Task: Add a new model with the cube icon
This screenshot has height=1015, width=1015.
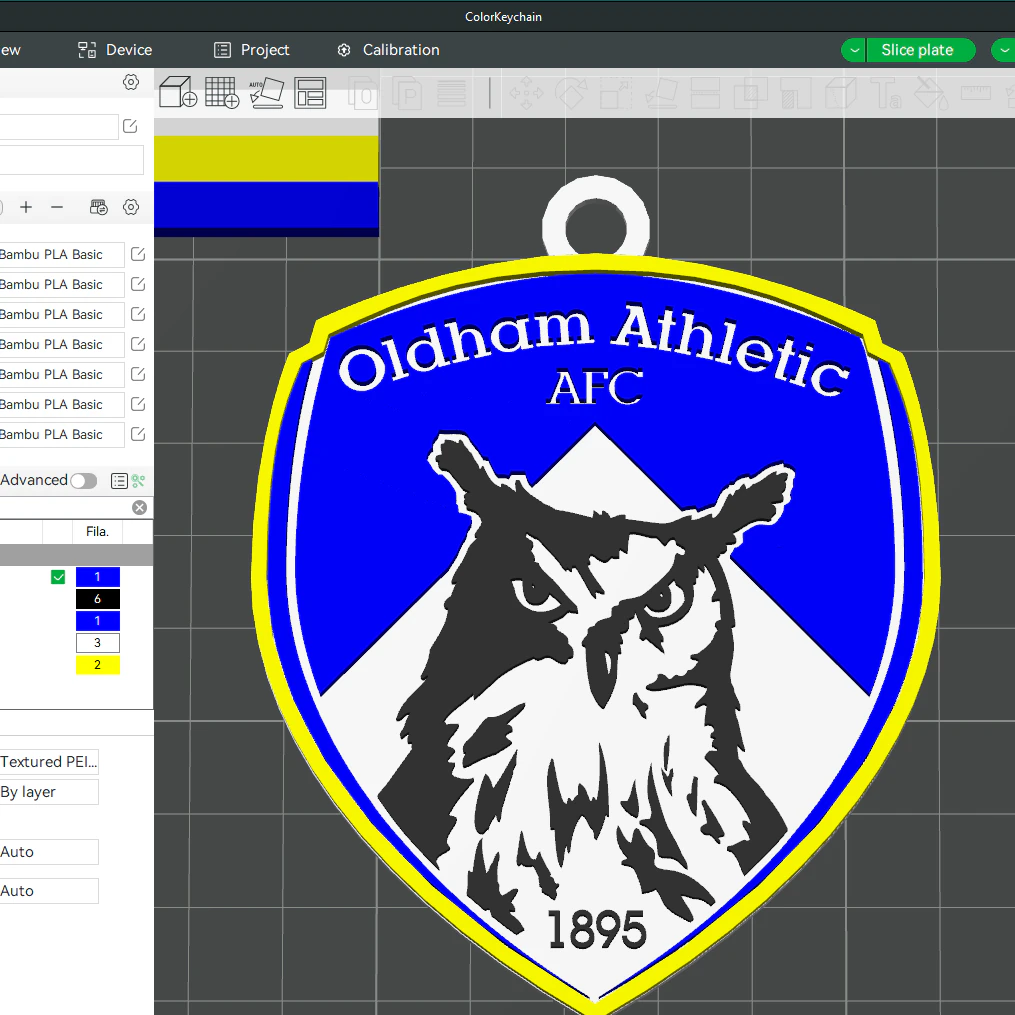Action: click(x=176, y=93)
